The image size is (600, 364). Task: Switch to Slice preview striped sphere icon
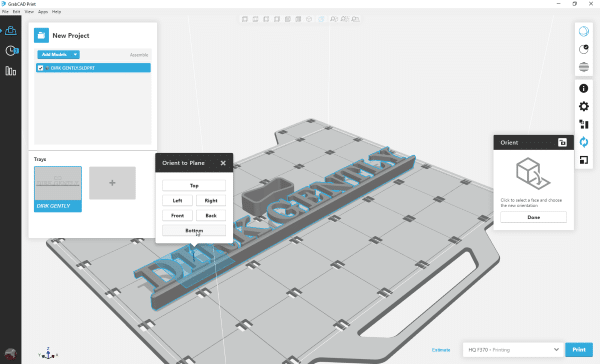(584, 67)
